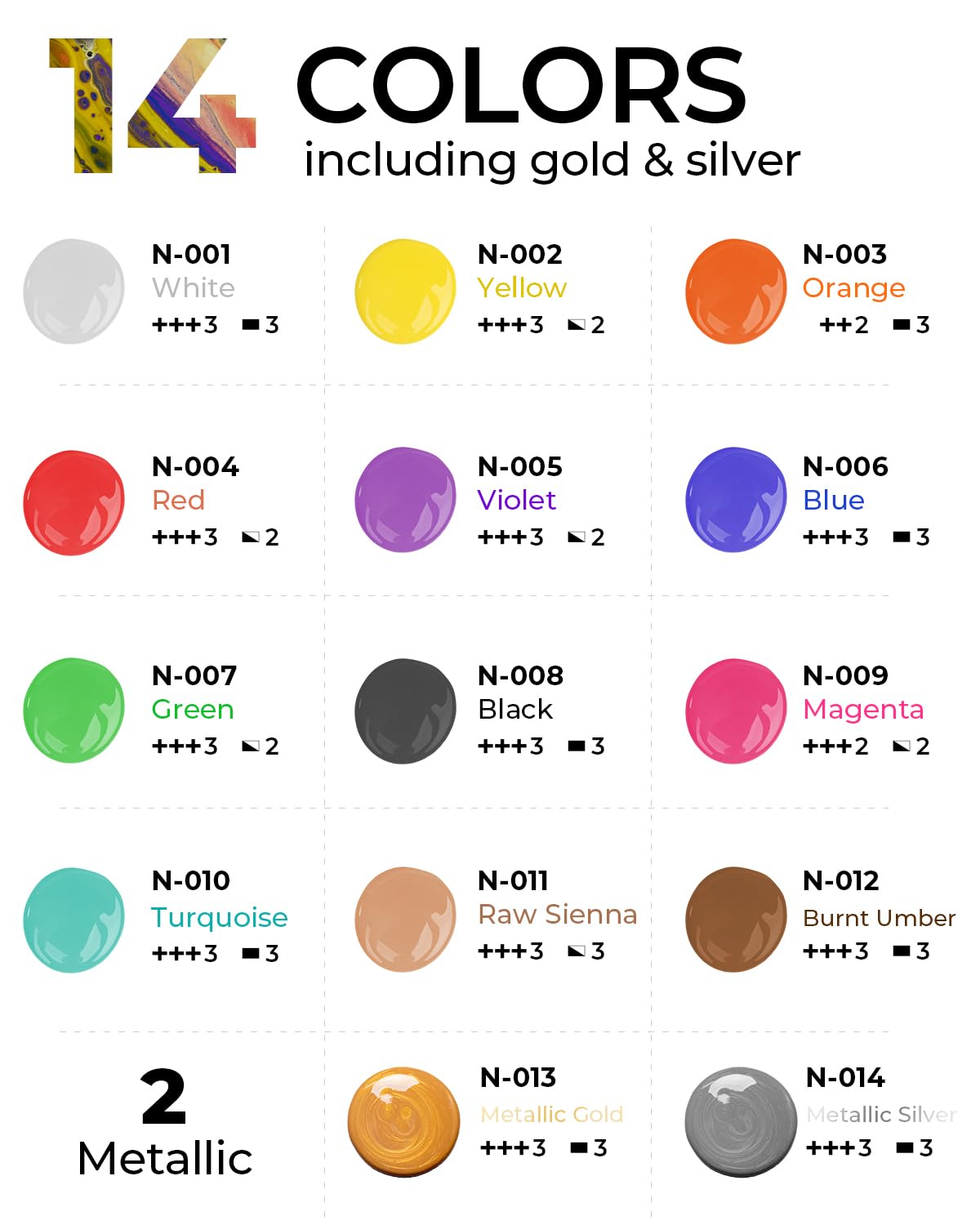This screenshot has width=980, height=1225.
Task: Click the large COLORS heading
Action: pyautogui.click(x=521, y=85)
